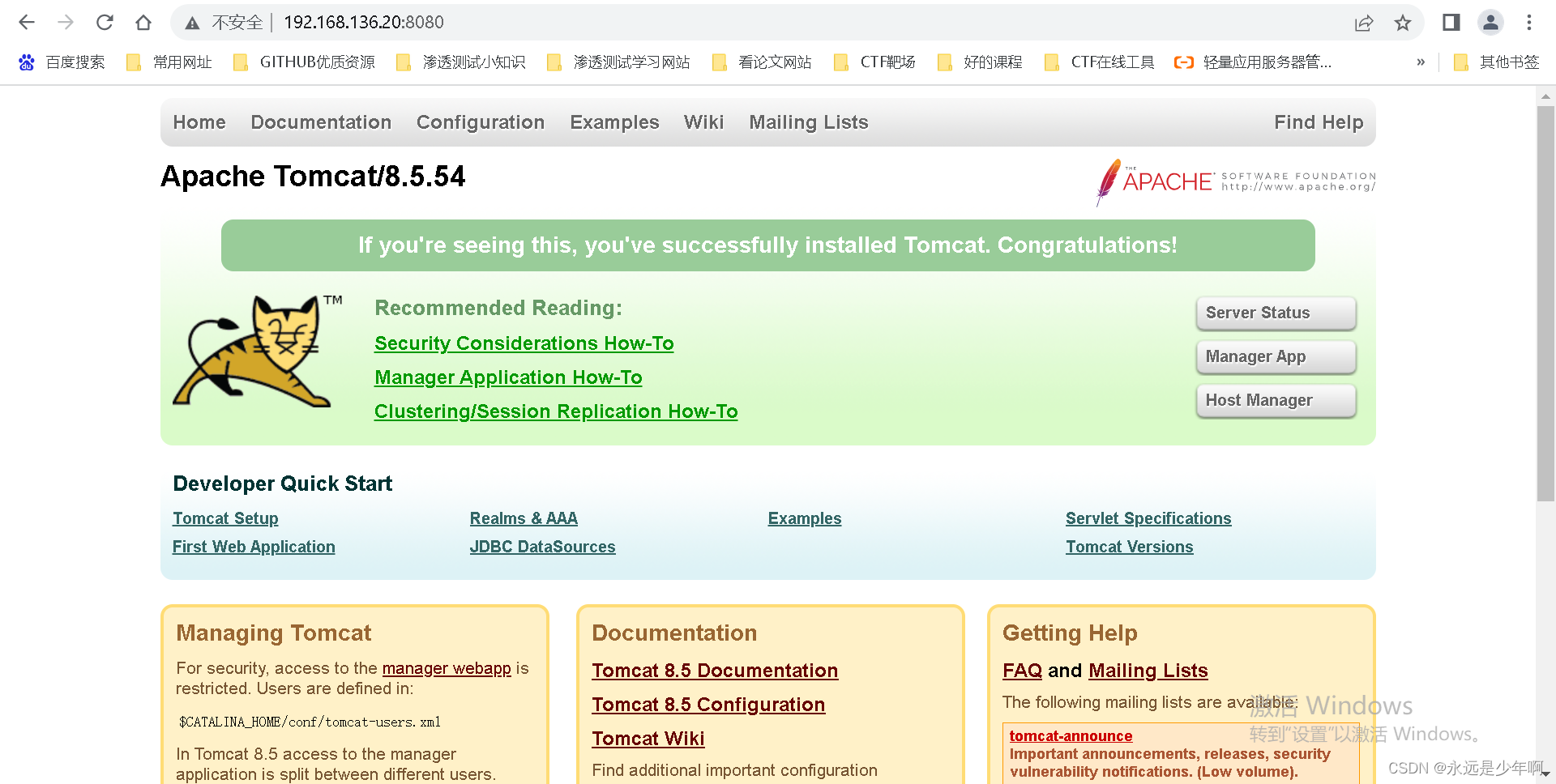
Task: Click the Server Status button
Action: pyautogui.click(x=1276, y=313)
